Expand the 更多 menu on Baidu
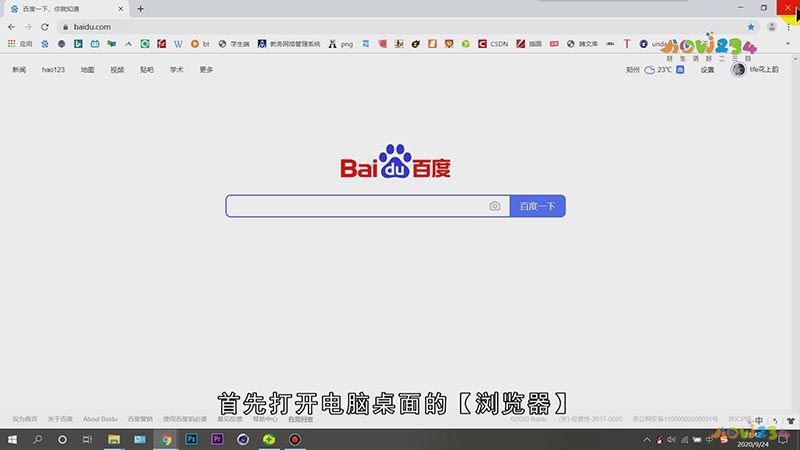Image resolution: width=800 pixels, height=450 pixels. (x=206, y=69)
